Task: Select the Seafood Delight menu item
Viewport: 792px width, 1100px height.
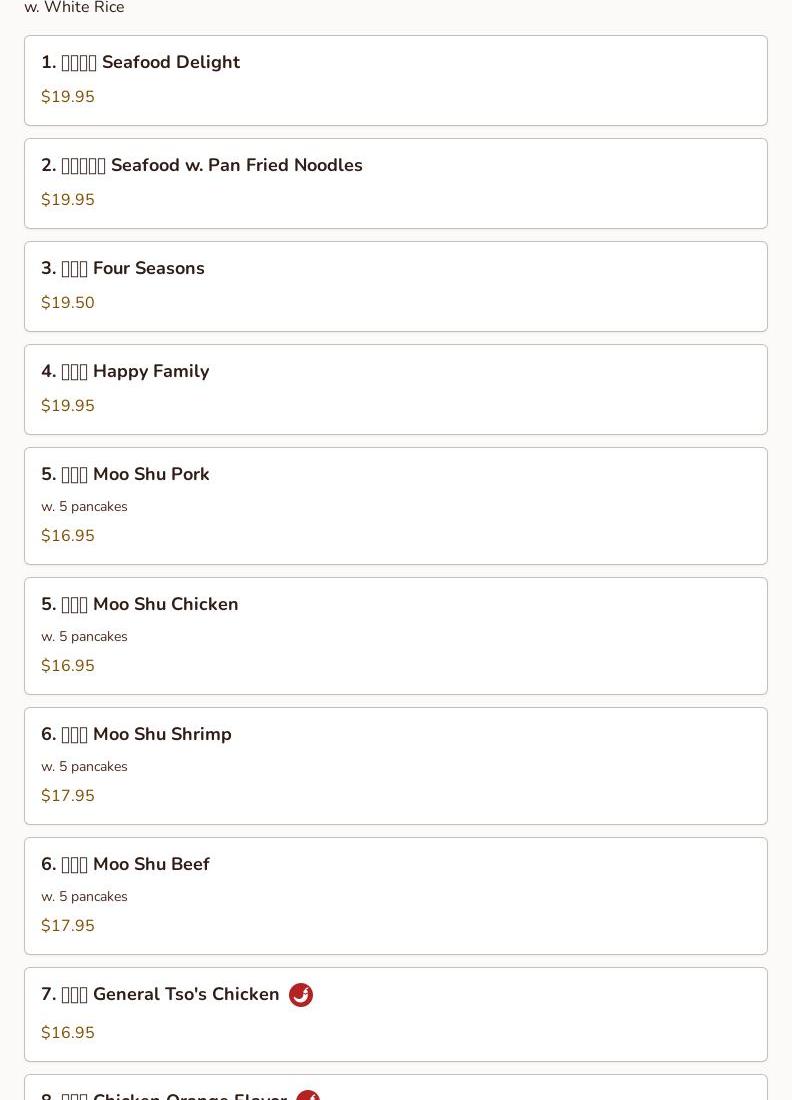Action: click(171, 62)
